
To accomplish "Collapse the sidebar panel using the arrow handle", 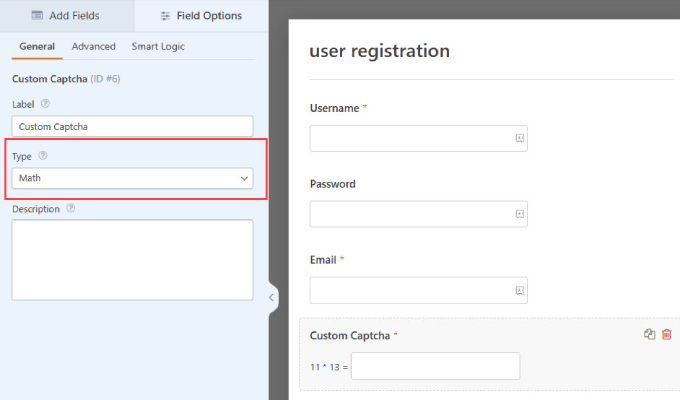I will click(272, 297).
